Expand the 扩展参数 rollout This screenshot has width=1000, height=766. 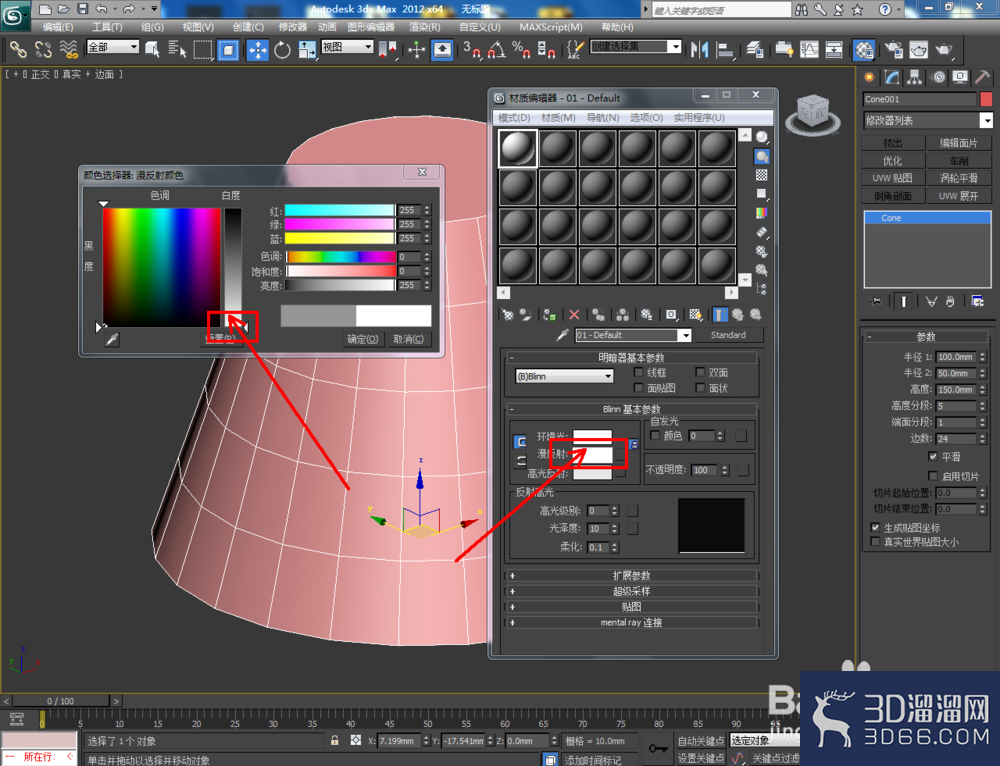pos(631,575)
